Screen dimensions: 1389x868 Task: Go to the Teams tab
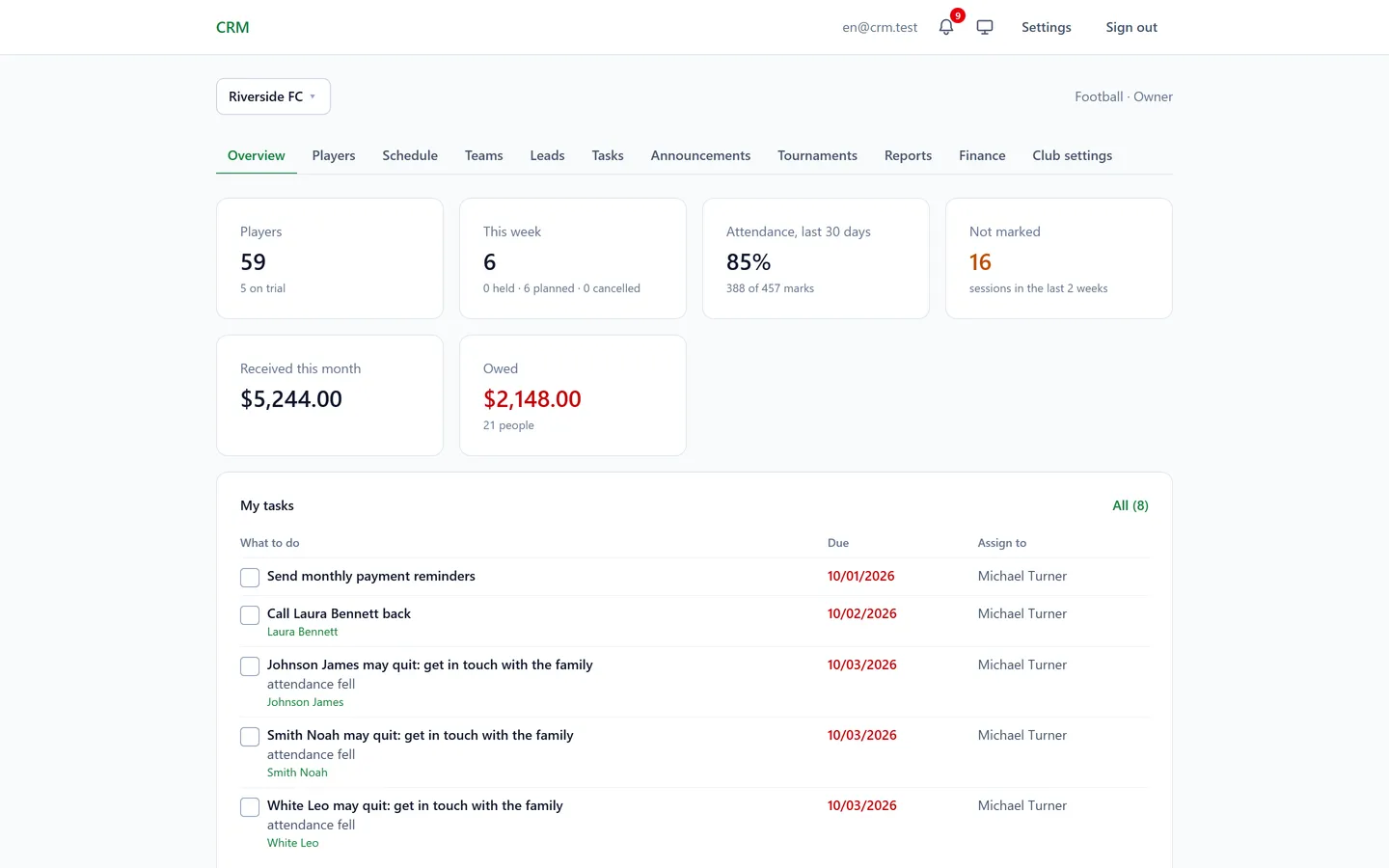click(x=483, y=155)
